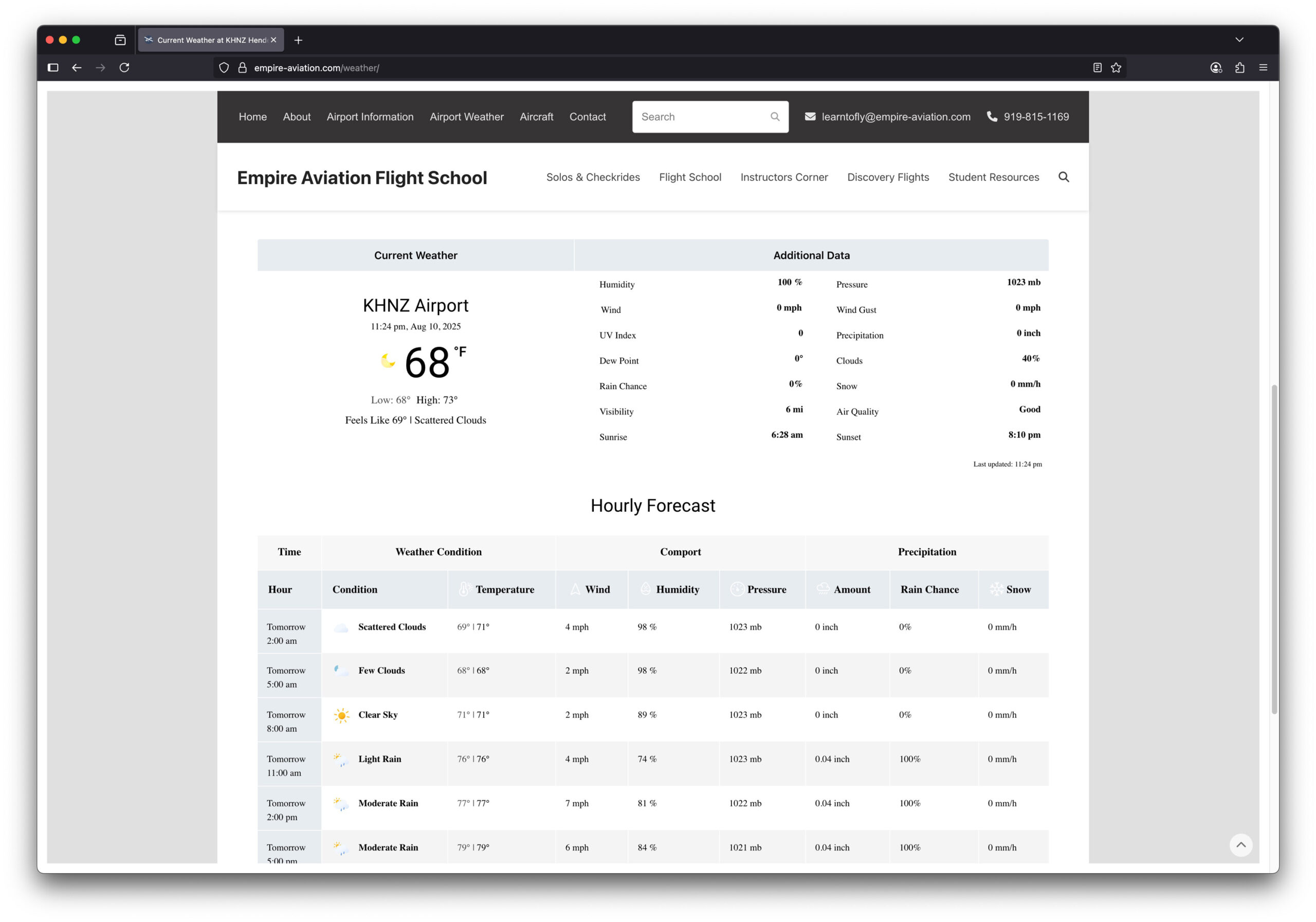The width and height of the screenshot is (1316, 922).
Task: Click the envelope email icon
Action: (x=810, y=116)
